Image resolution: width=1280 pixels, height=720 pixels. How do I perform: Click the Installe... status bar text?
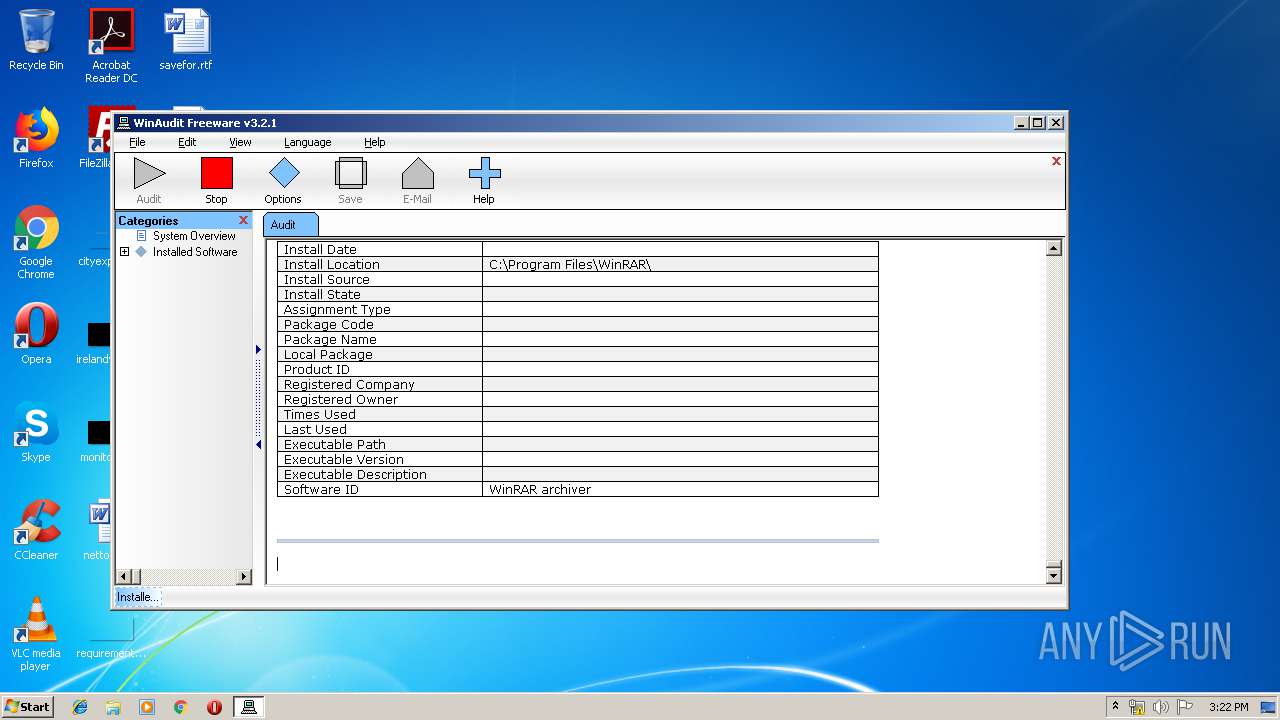tap(137, 597)
